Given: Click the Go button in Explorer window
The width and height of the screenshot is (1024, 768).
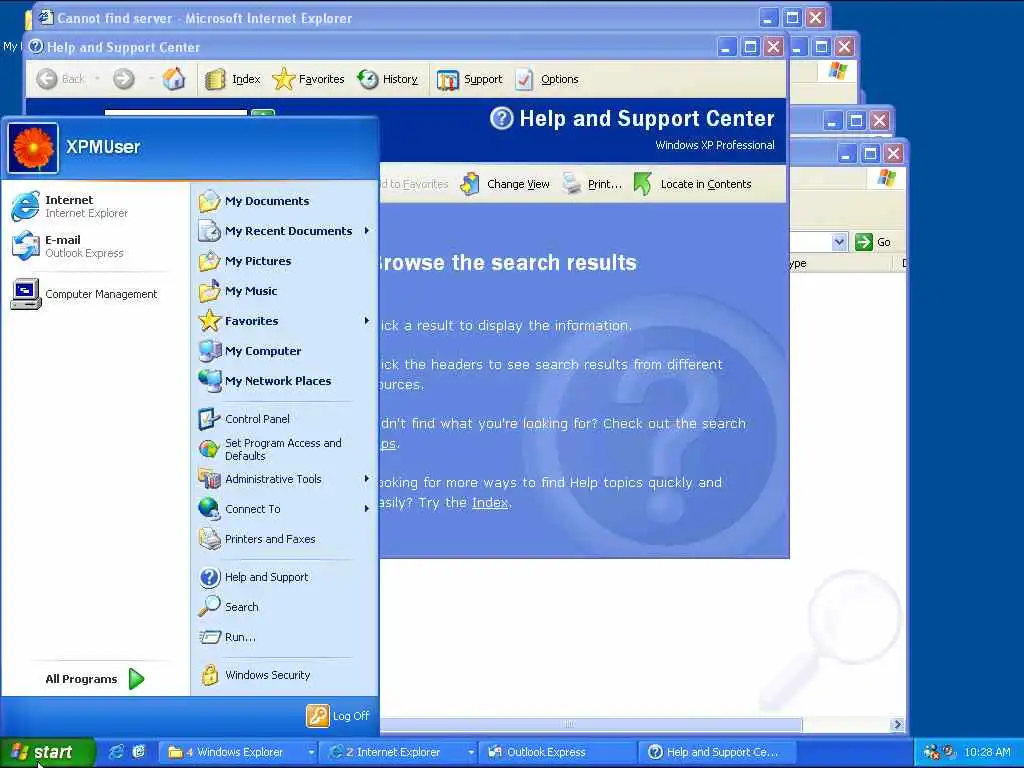Looking at the screenshot, I should 873,242.
